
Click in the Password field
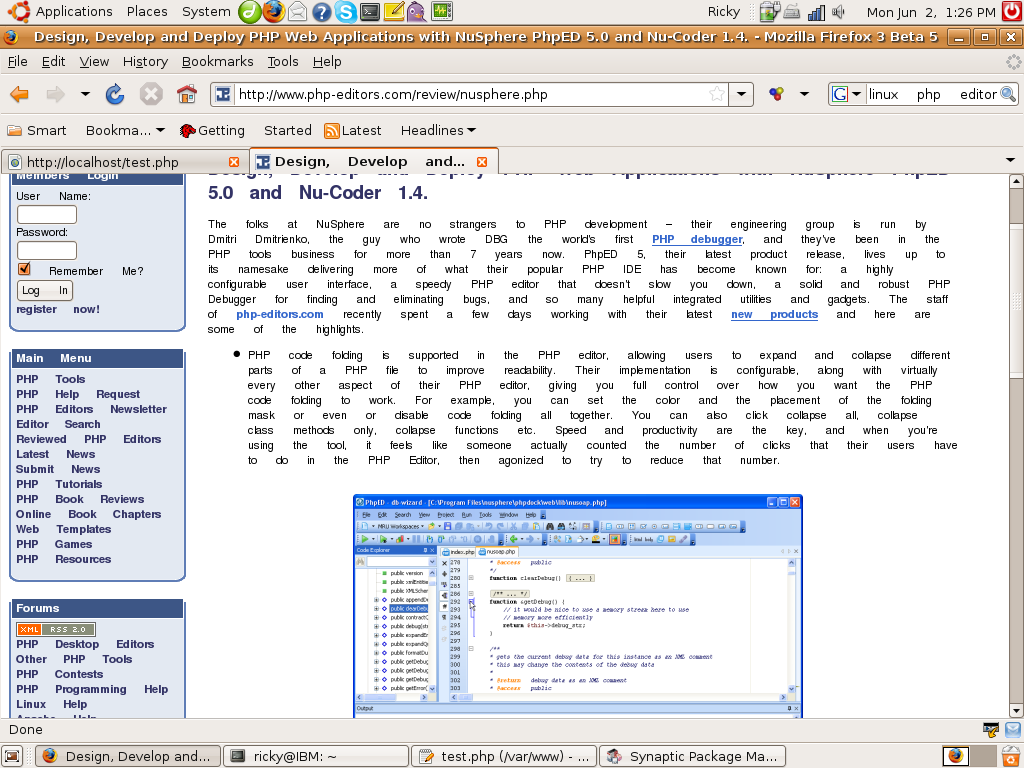point(47,251)
